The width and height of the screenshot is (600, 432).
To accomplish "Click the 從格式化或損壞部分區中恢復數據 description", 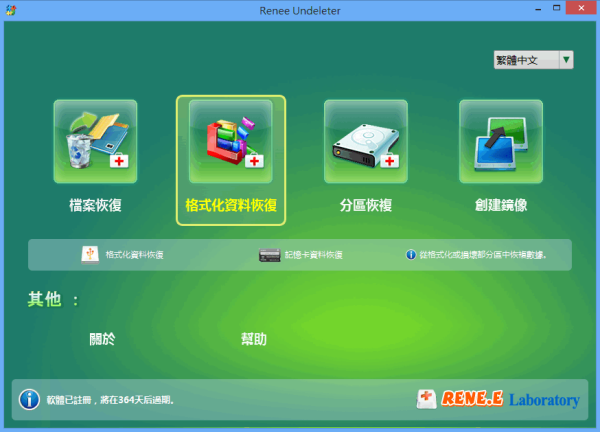I will pyautogui.click(x=483, y=255).
